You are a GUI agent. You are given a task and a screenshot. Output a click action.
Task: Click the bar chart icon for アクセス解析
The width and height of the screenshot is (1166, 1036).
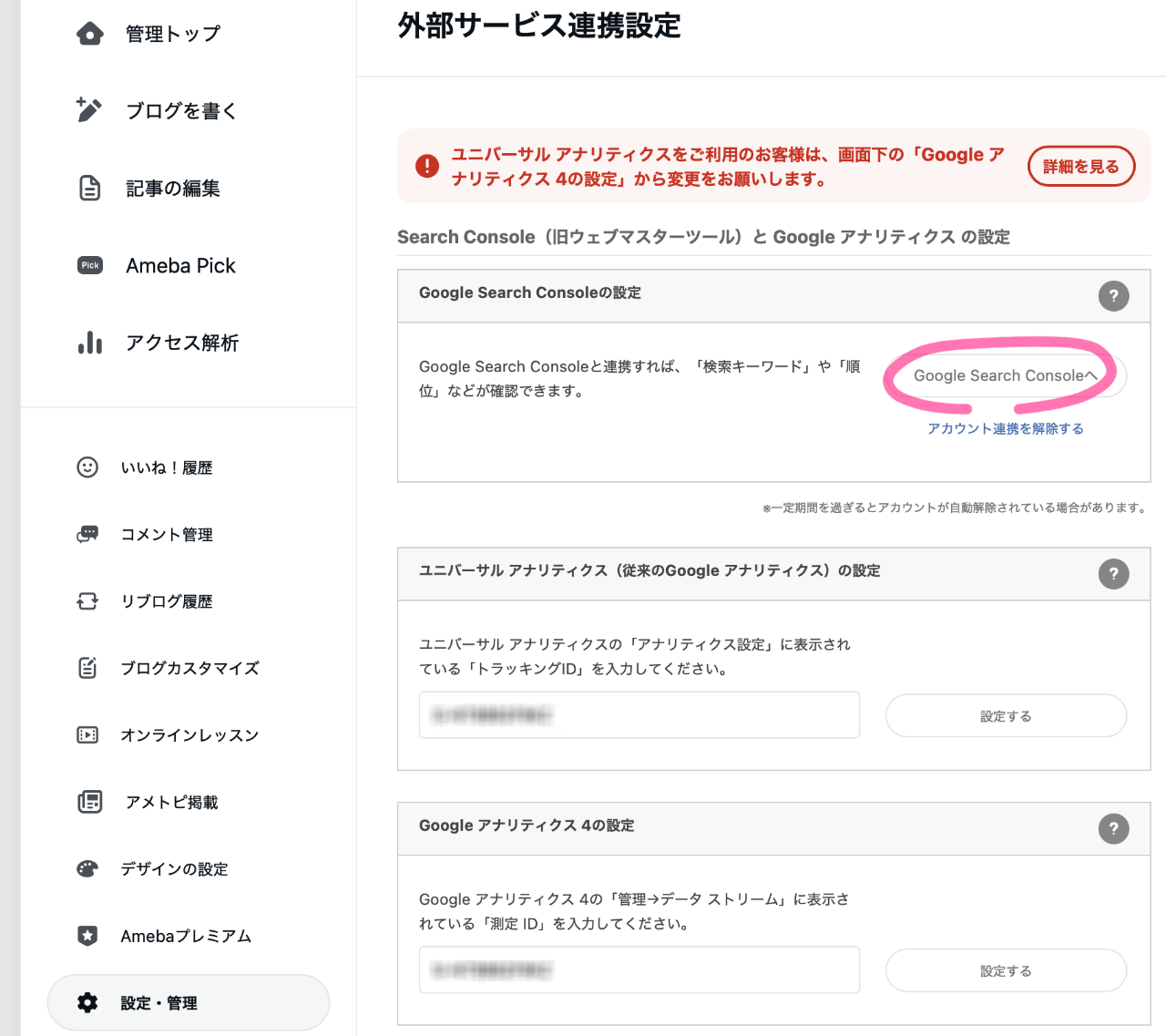[89, 343]
